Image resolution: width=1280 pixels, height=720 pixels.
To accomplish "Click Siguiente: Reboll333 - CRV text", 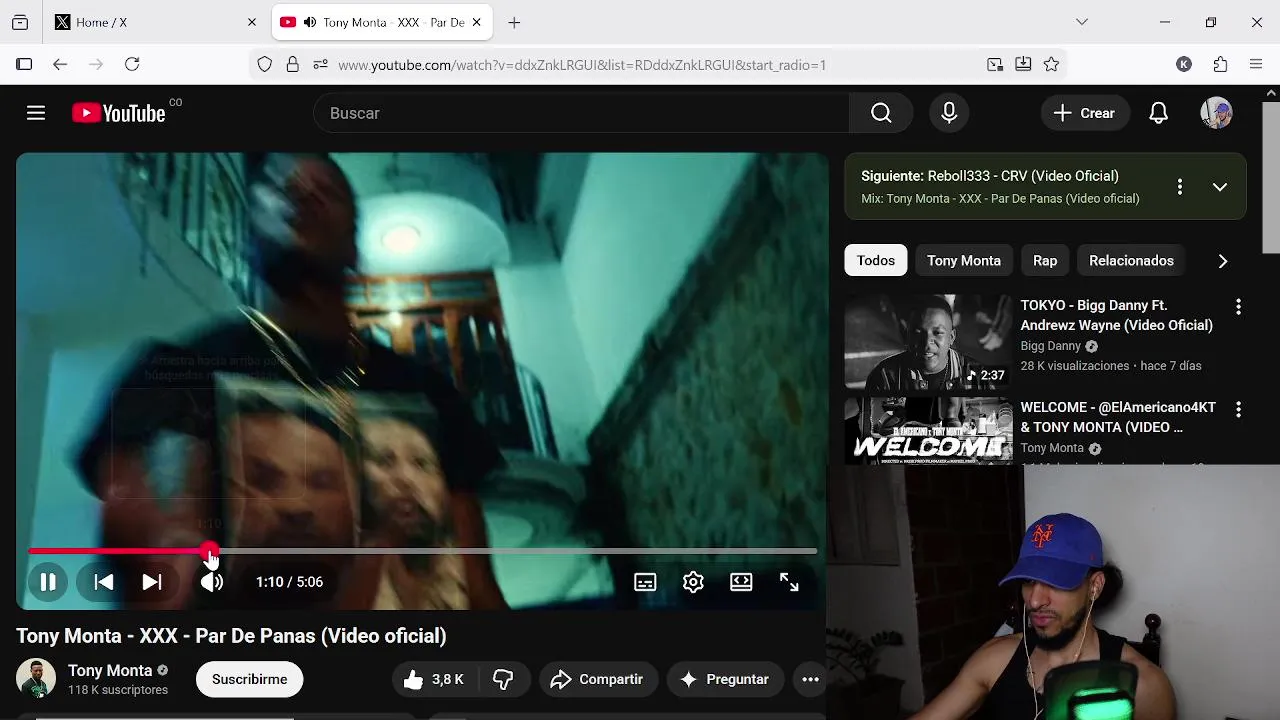I will 990,176.
